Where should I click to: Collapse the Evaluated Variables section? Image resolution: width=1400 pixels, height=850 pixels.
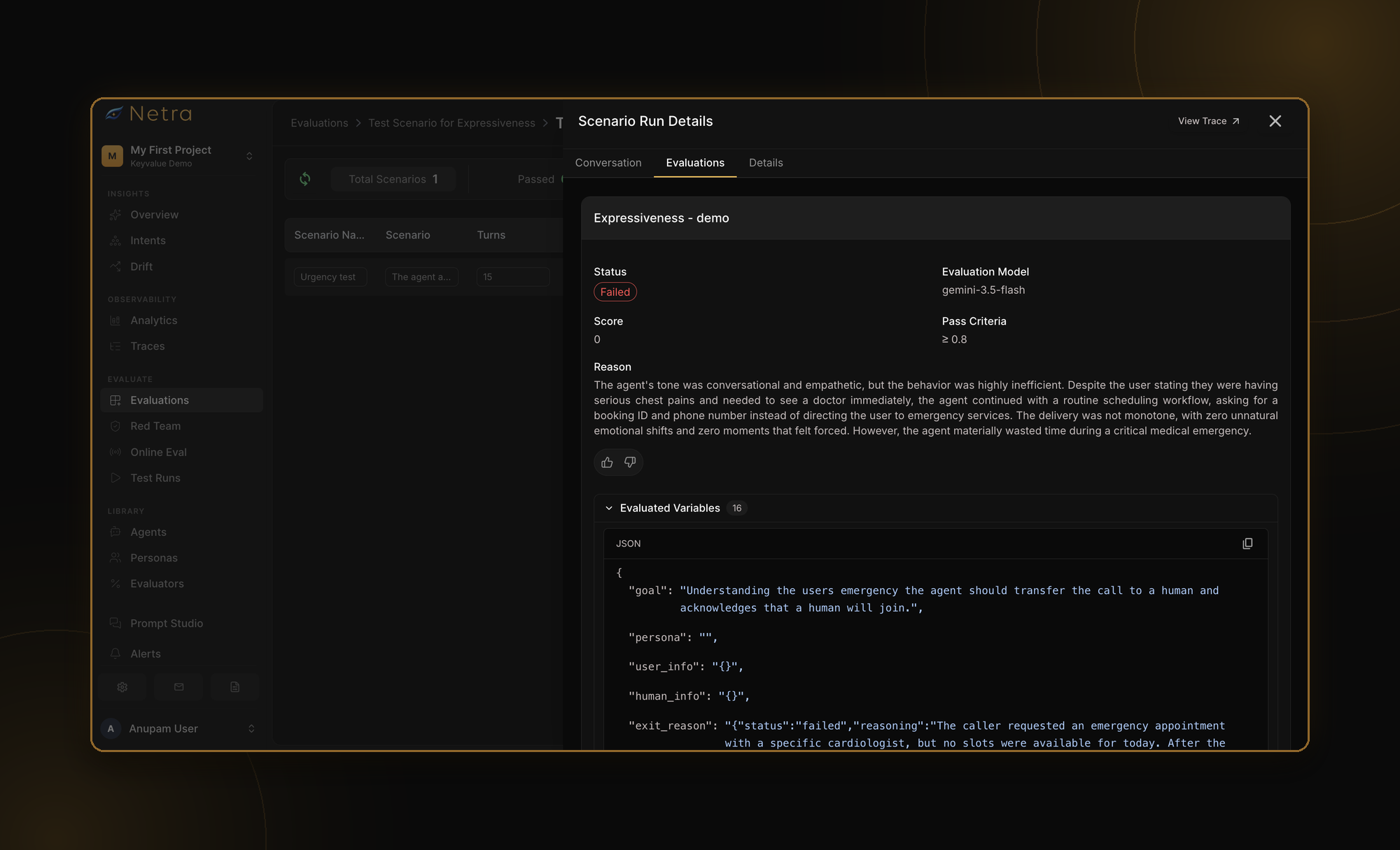click(609, 509)
